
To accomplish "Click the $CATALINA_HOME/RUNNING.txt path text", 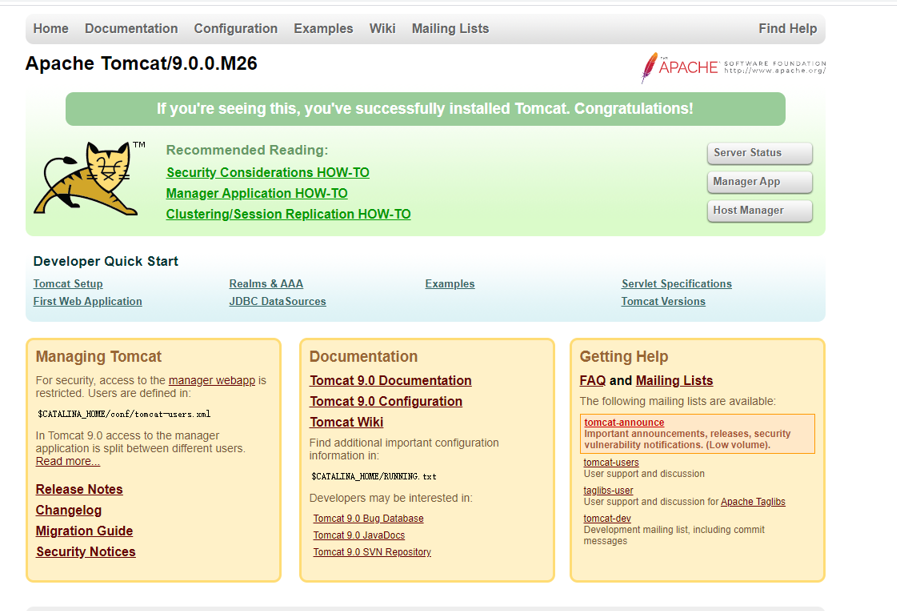I will point(374,476).
